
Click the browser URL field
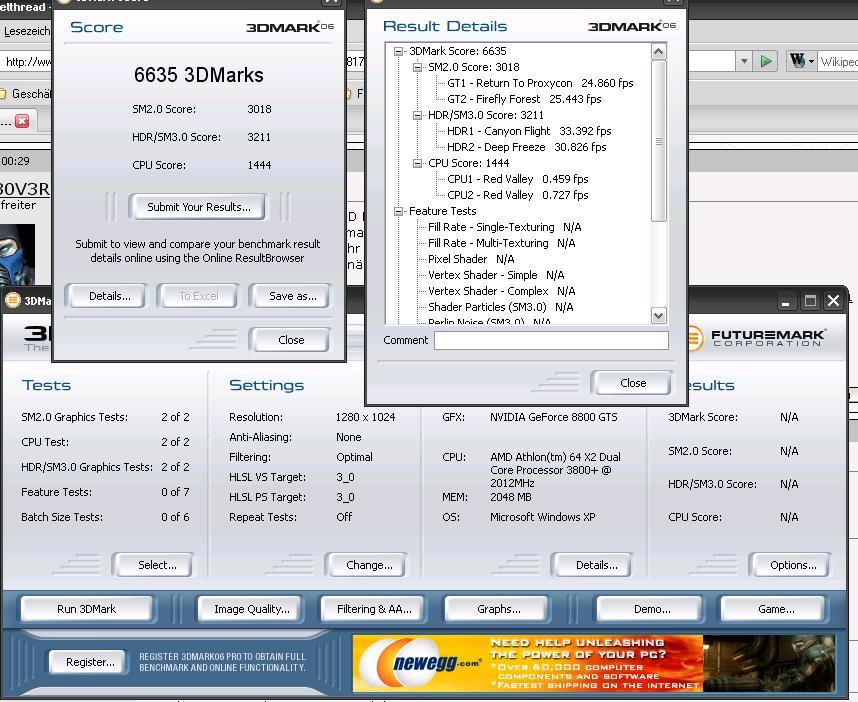click(27, 62)
